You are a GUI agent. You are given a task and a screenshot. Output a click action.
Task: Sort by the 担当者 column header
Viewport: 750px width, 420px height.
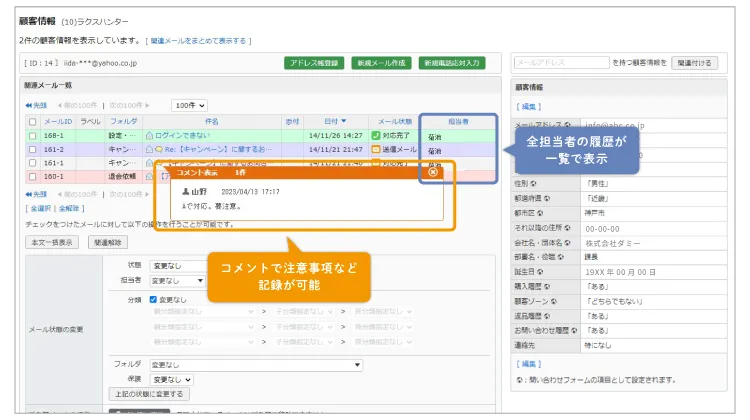(458, 122)
